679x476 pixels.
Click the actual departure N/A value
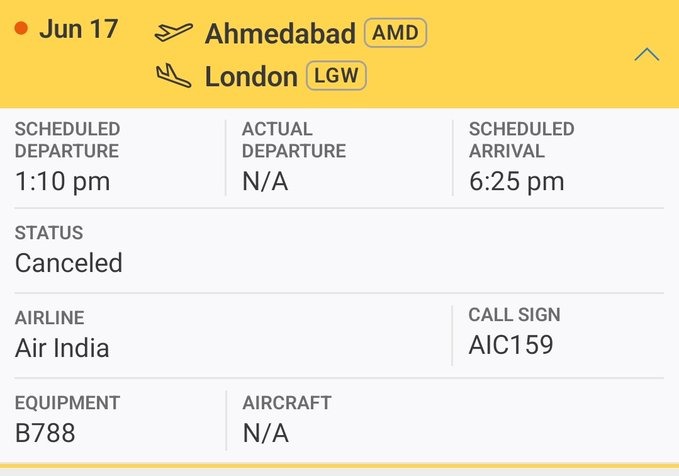(265, 181)
